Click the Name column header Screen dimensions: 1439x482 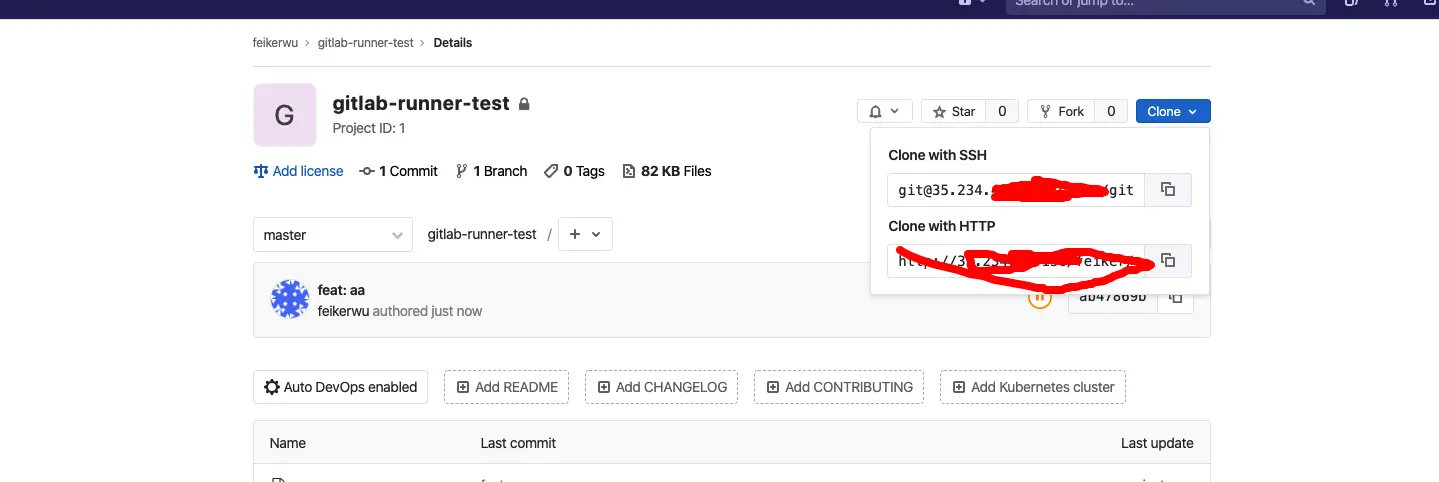coord(288,443)
